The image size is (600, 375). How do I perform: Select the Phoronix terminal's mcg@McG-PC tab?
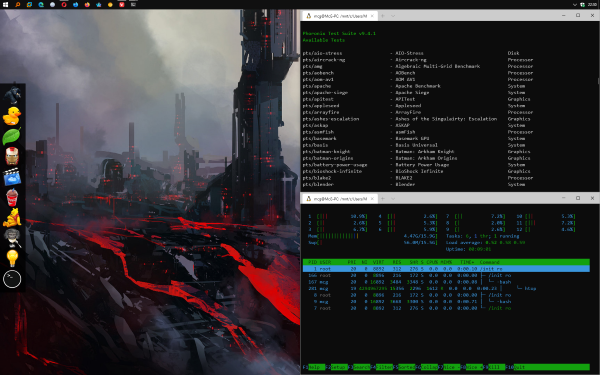(340, 16)
